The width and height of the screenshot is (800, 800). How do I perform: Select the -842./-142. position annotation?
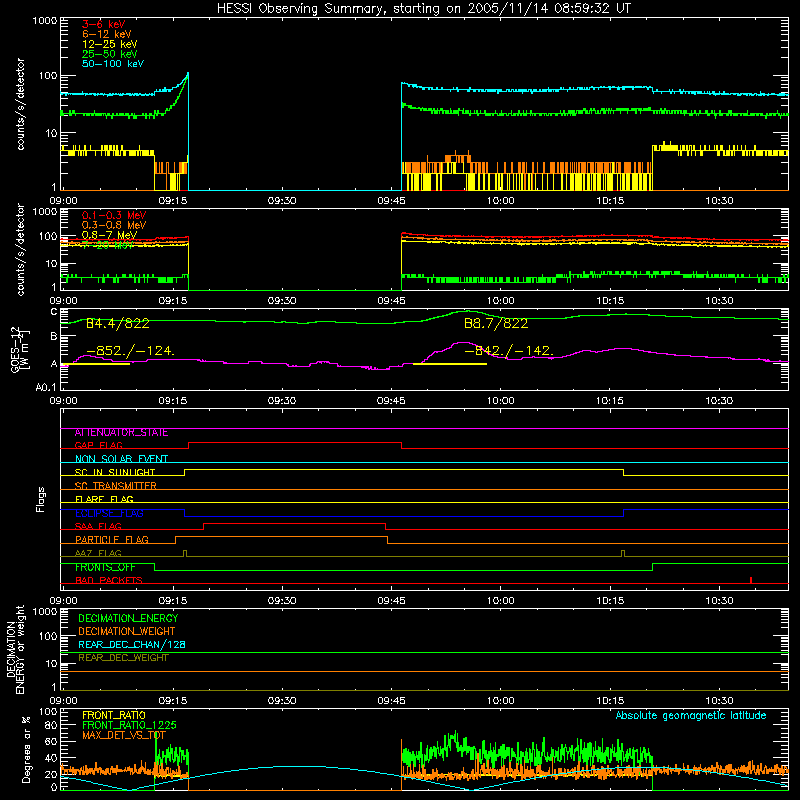coord(509,351)
